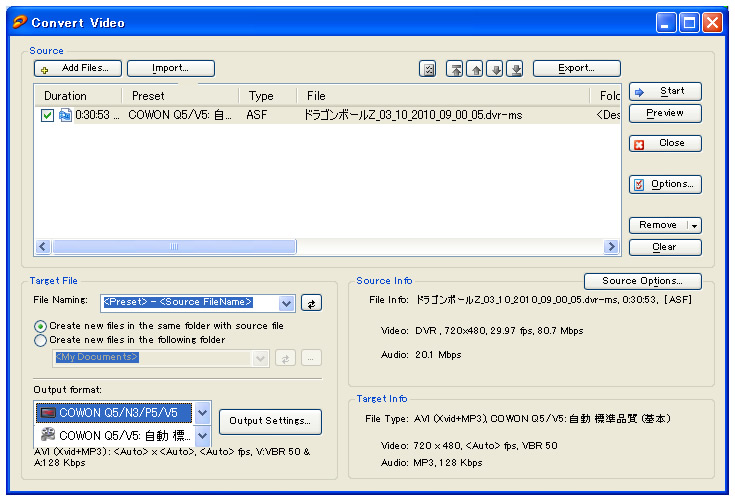
Task: Click the ASF file type icon in row
Action: [x=65, y=115]
